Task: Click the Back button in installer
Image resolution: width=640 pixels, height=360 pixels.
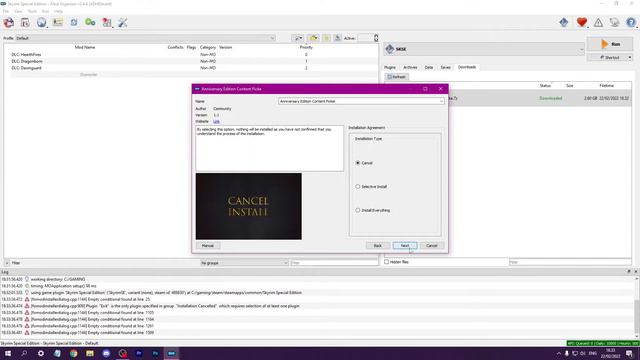Action: click(378, 246)
